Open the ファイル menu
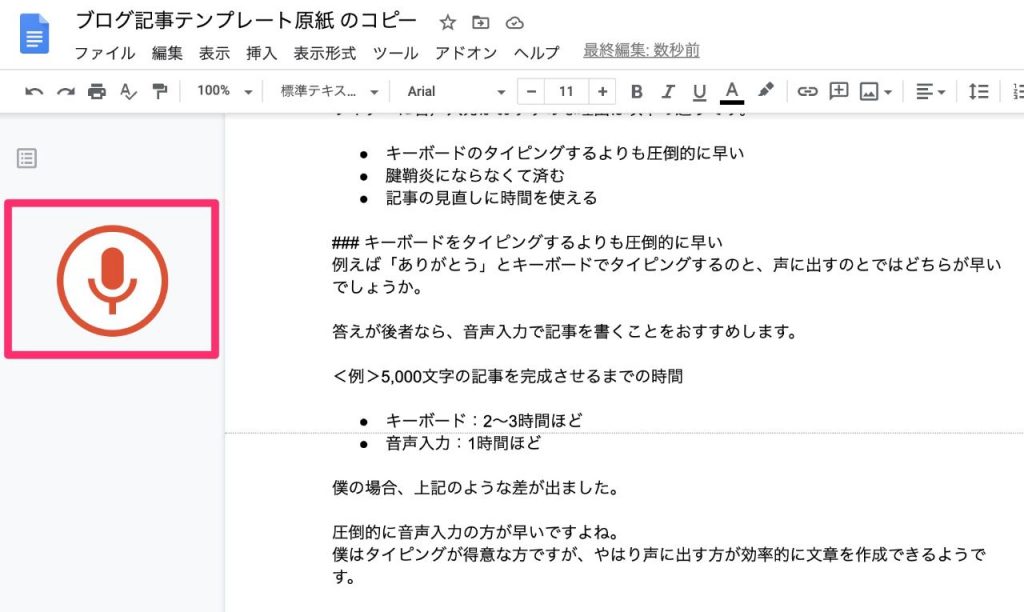 (x=105, y=52)
